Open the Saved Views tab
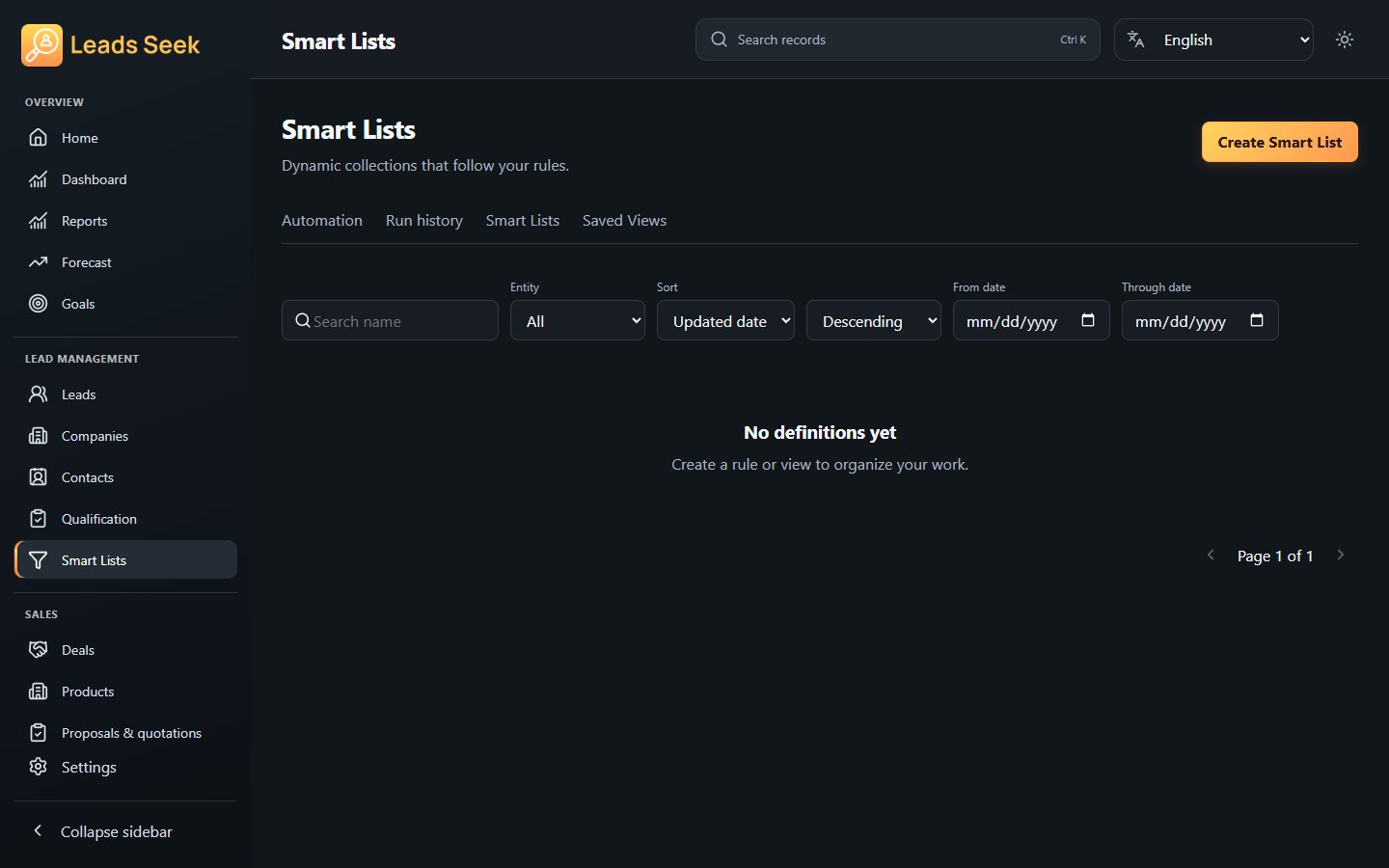1389x868 pixels. pyautogui.click(x=624, y=221)
